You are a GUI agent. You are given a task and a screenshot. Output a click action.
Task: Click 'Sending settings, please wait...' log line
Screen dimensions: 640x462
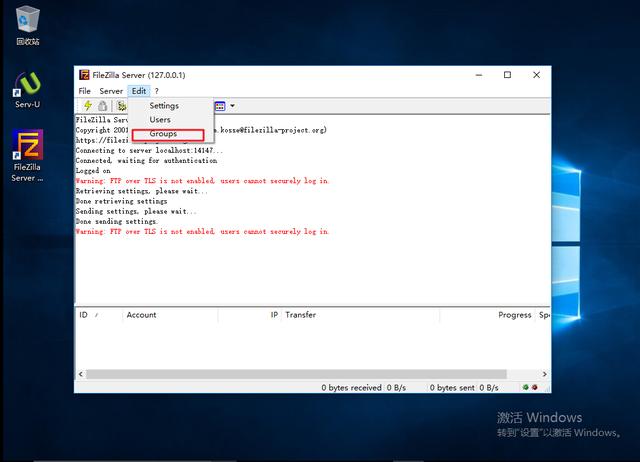(x=136, y=211)
